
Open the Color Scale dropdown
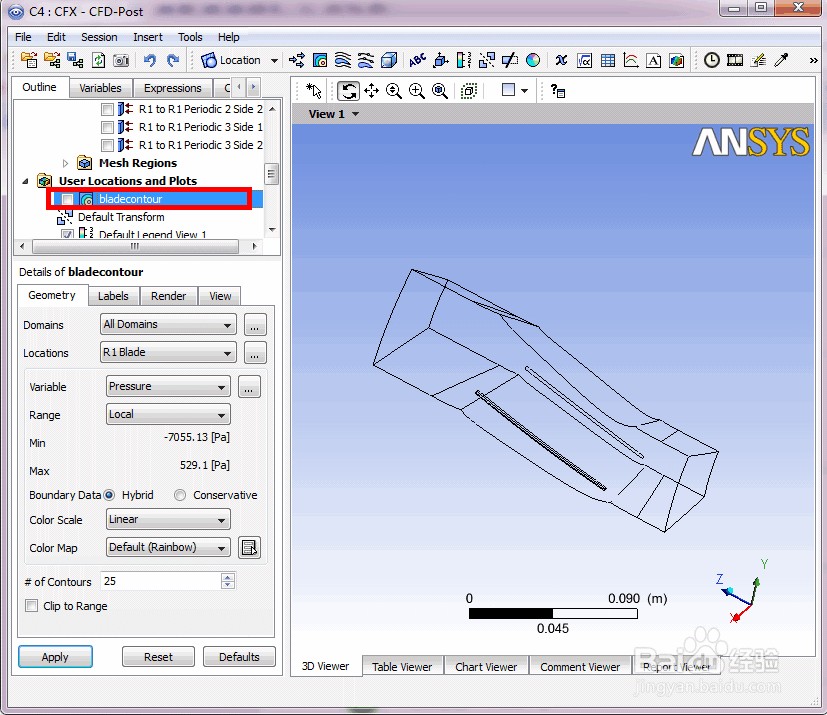[168, 519]
